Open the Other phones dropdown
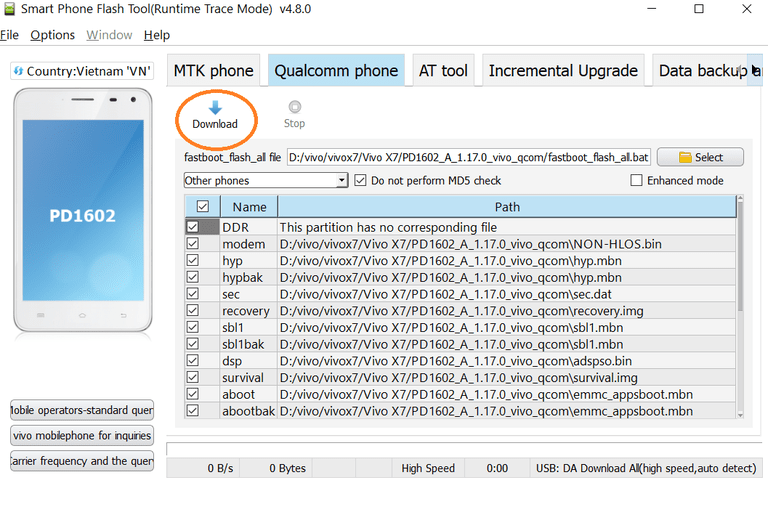 [265, 180]
